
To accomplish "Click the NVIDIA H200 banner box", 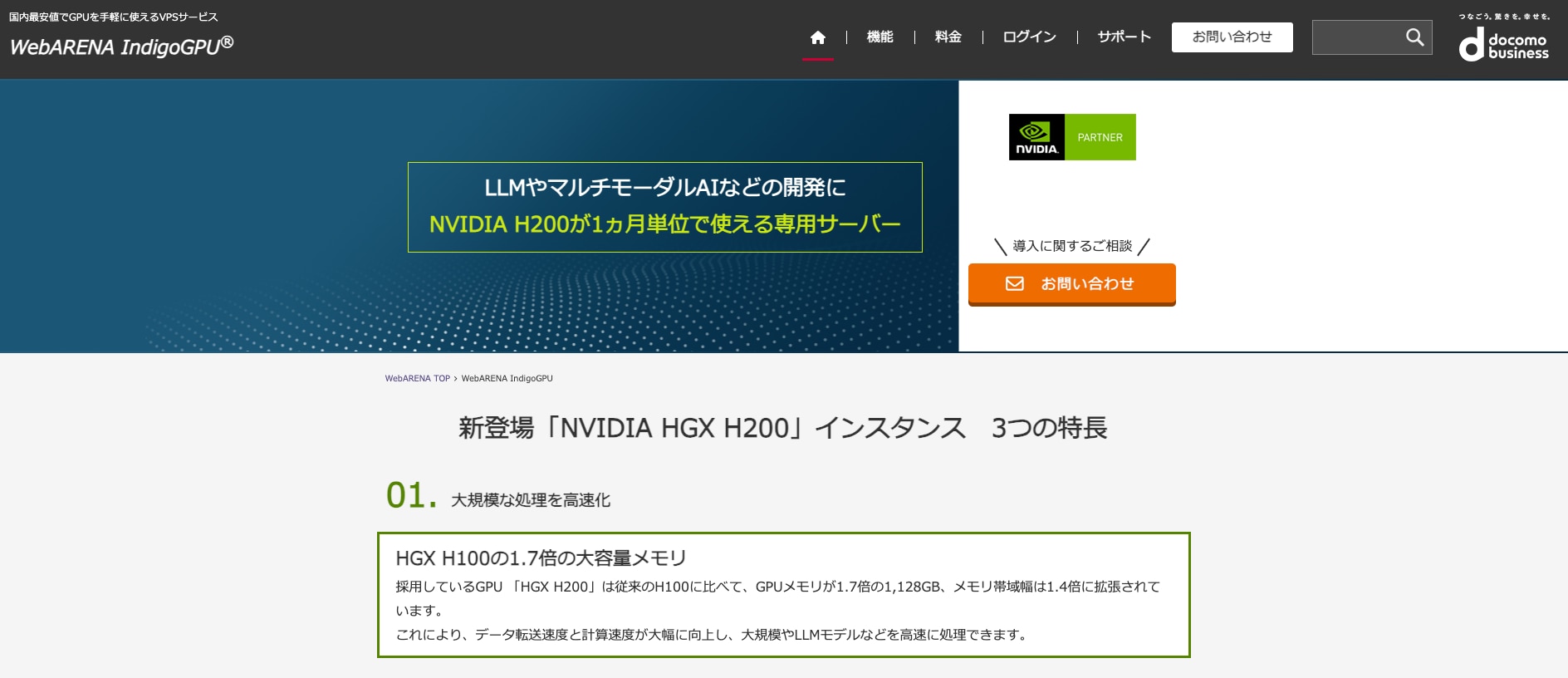I will pyautogui.click(x=665, y=207).
